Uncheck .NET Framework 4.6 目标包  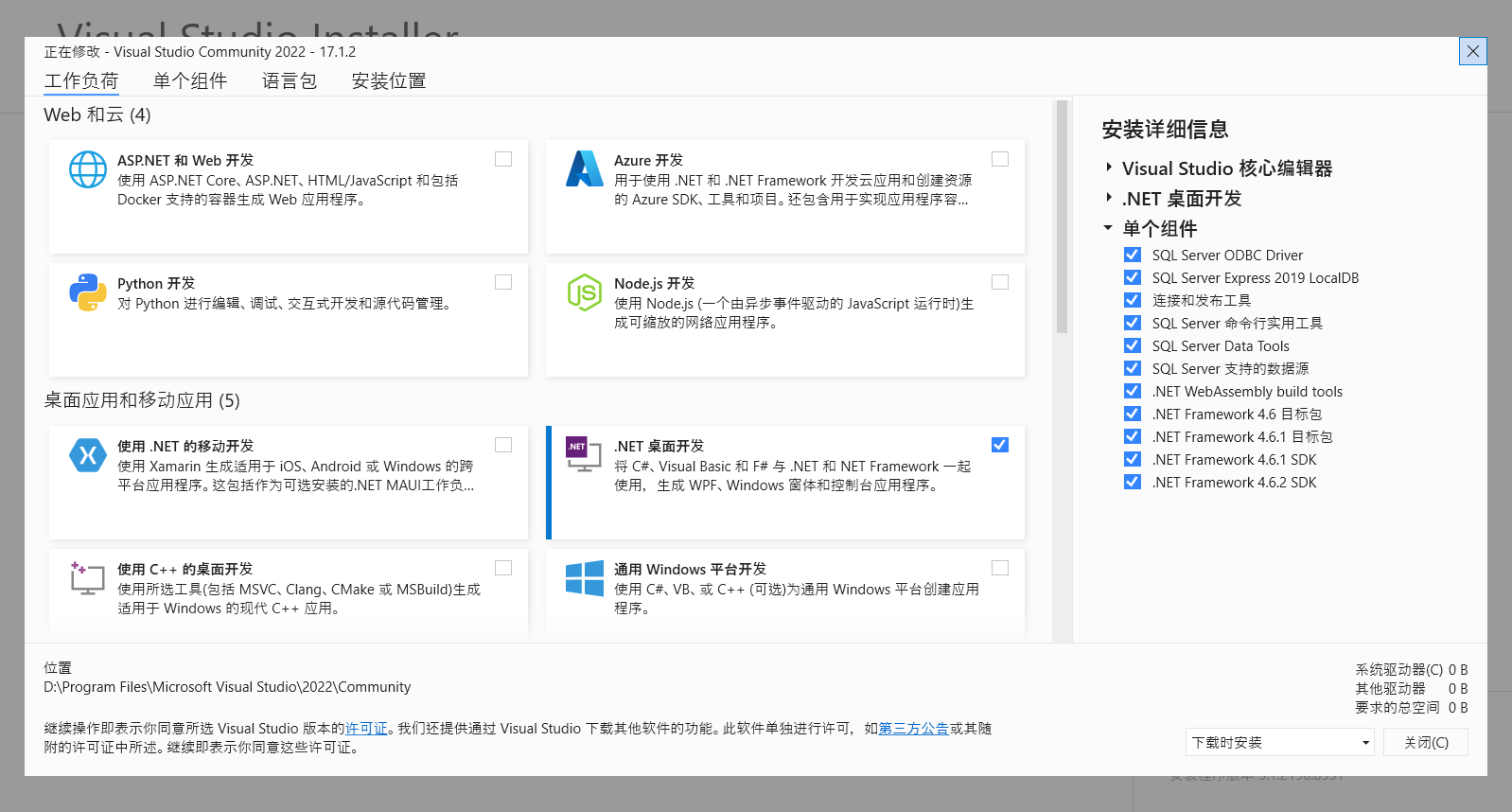coord(1133,414)
